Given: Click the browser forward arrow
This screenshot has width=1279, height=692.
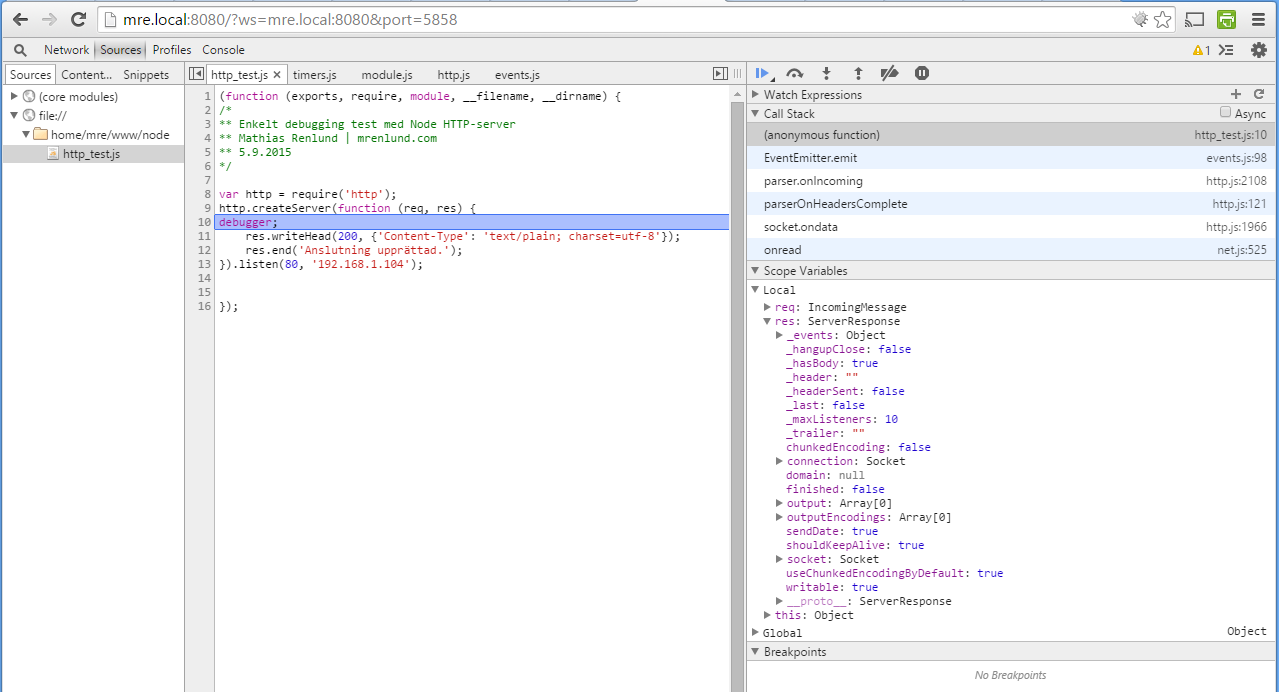Looking at the screenshot, I should coord(49,19).
